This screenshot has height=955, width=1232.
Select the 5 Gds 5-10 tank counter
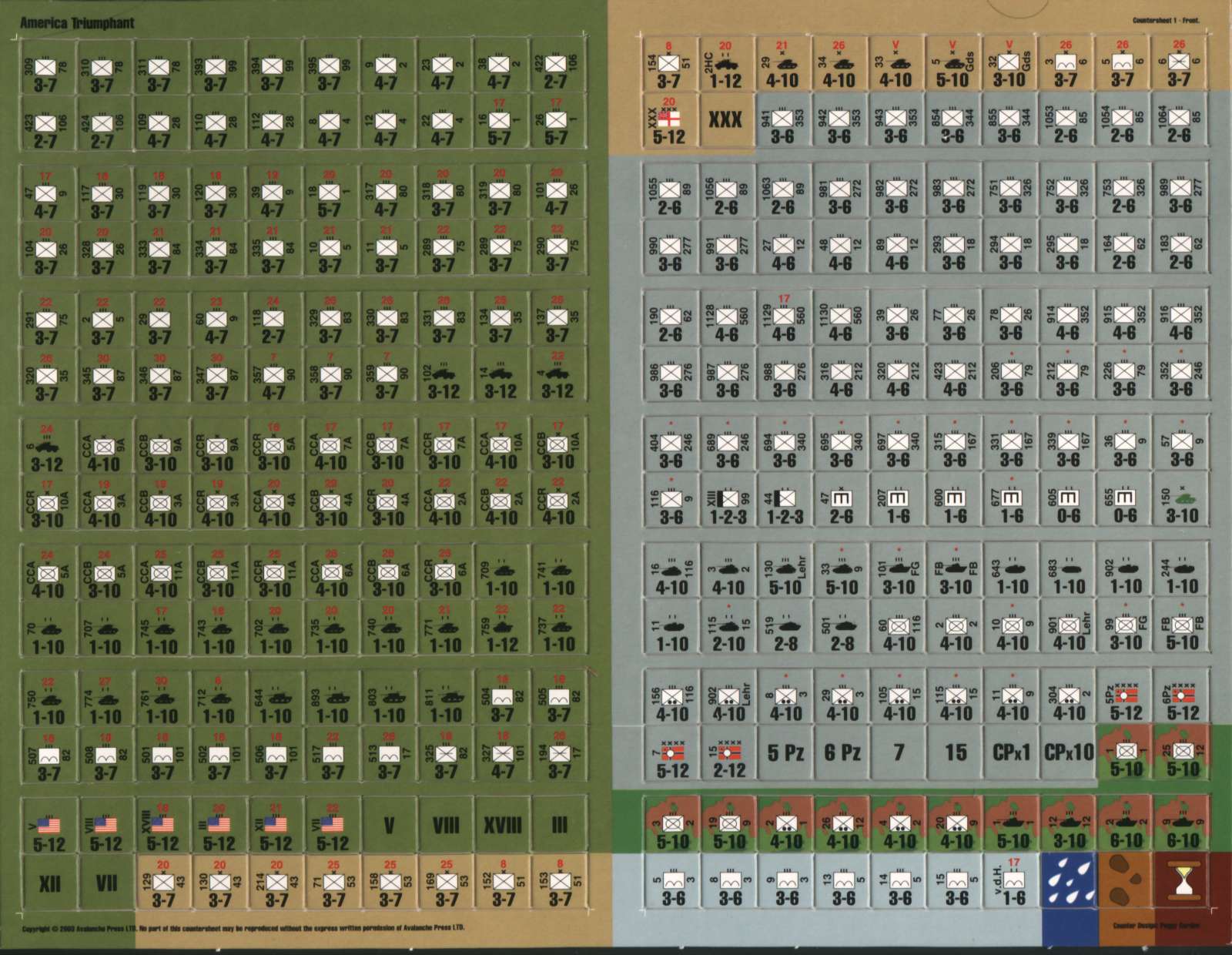[x=952, y=65]
